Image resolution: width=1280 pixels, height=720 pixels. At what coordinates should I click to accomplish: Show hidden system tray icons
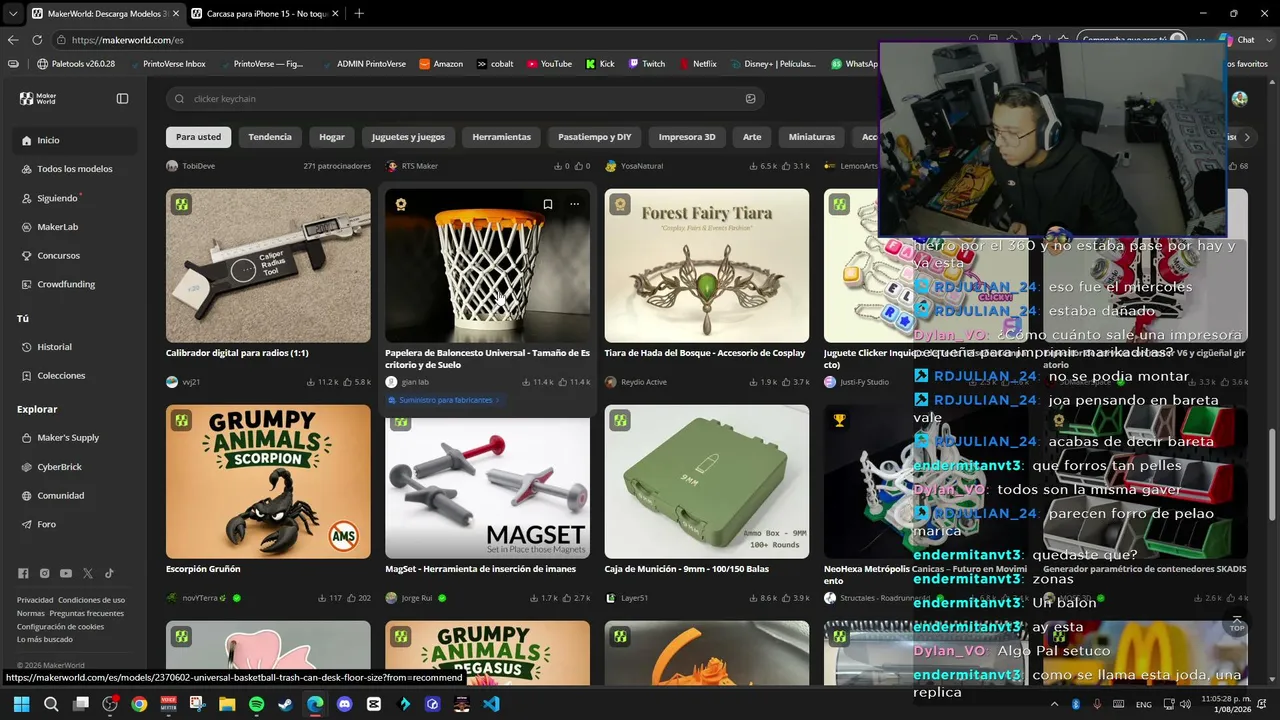tap(1054, 704)
